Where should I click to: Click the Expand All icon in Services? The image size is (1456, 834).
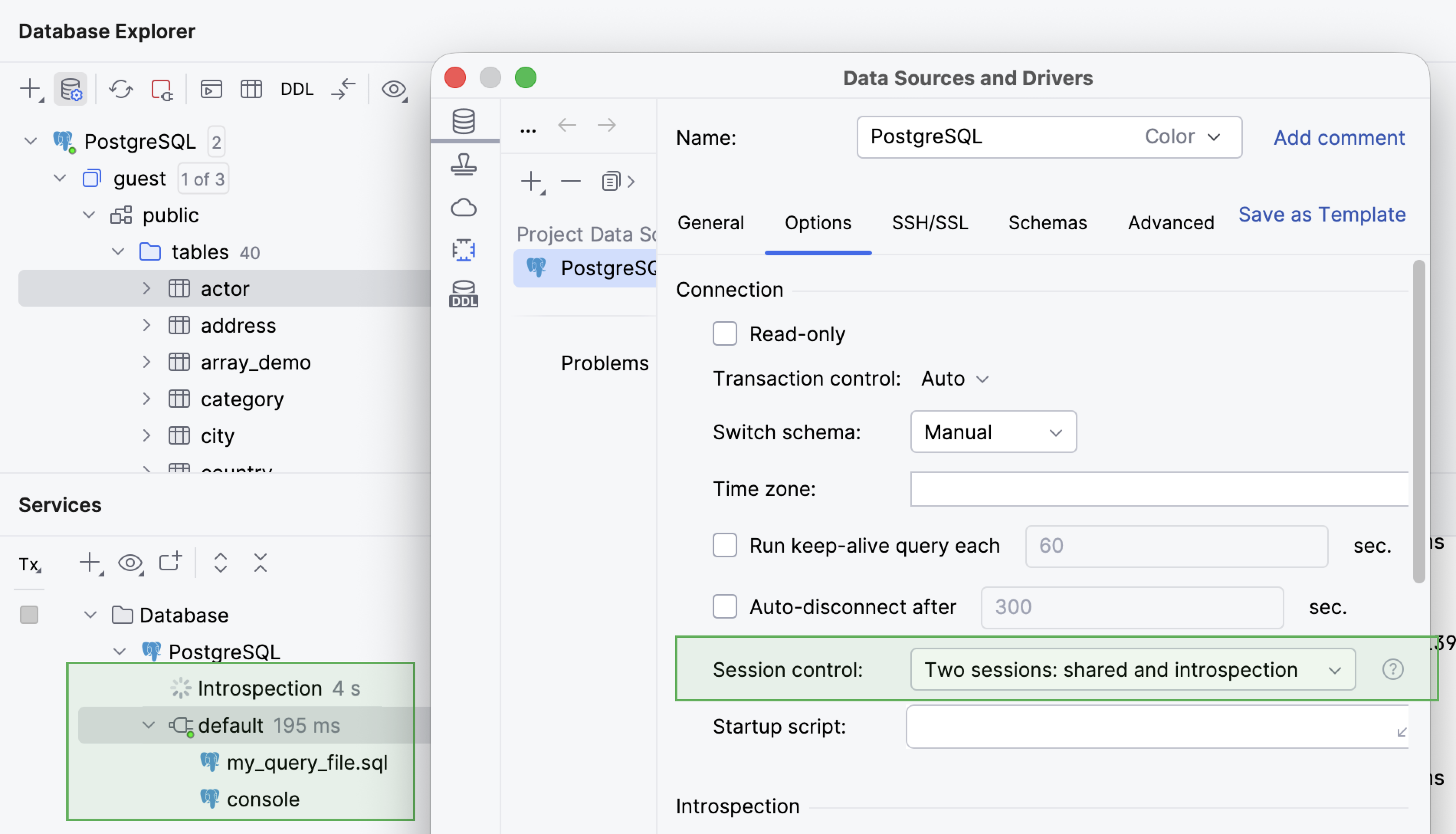[x=220, y=563]
